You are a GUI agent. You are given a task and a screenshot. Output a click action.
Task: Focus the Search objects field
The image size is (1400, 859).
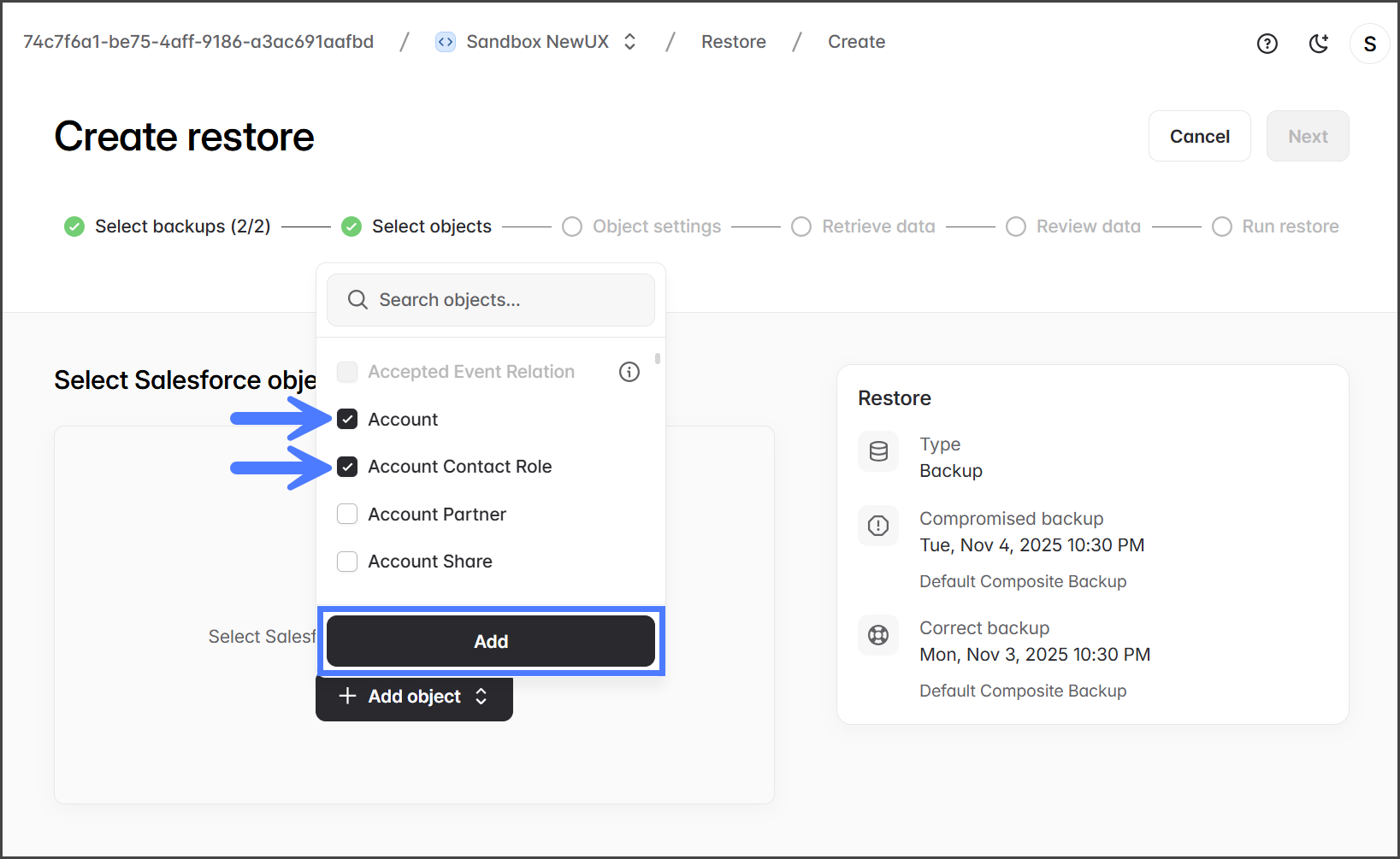tap(491, 300)
